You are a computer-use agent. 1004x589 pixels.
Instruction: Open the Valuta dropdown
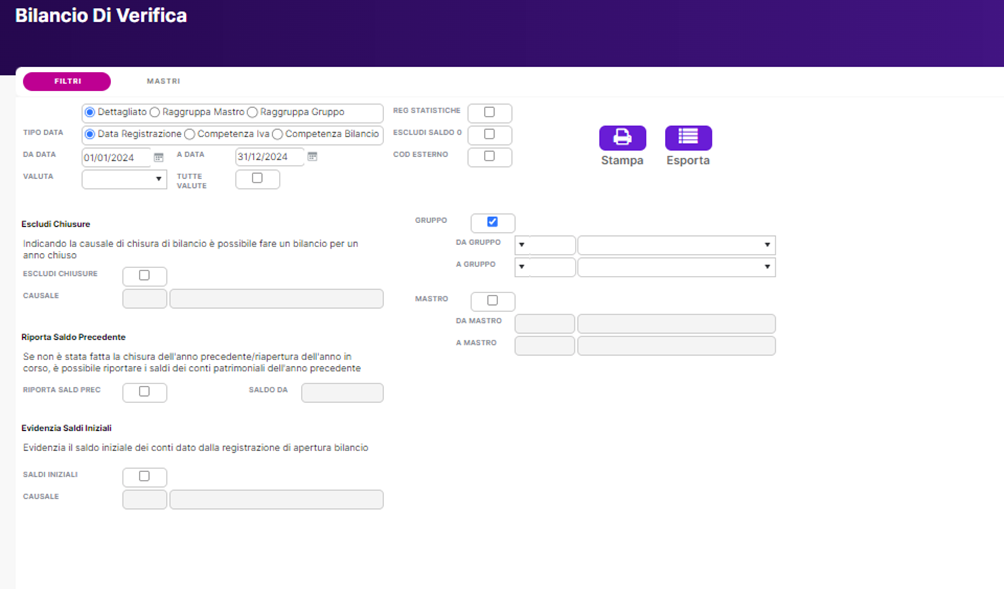[124, 179]
